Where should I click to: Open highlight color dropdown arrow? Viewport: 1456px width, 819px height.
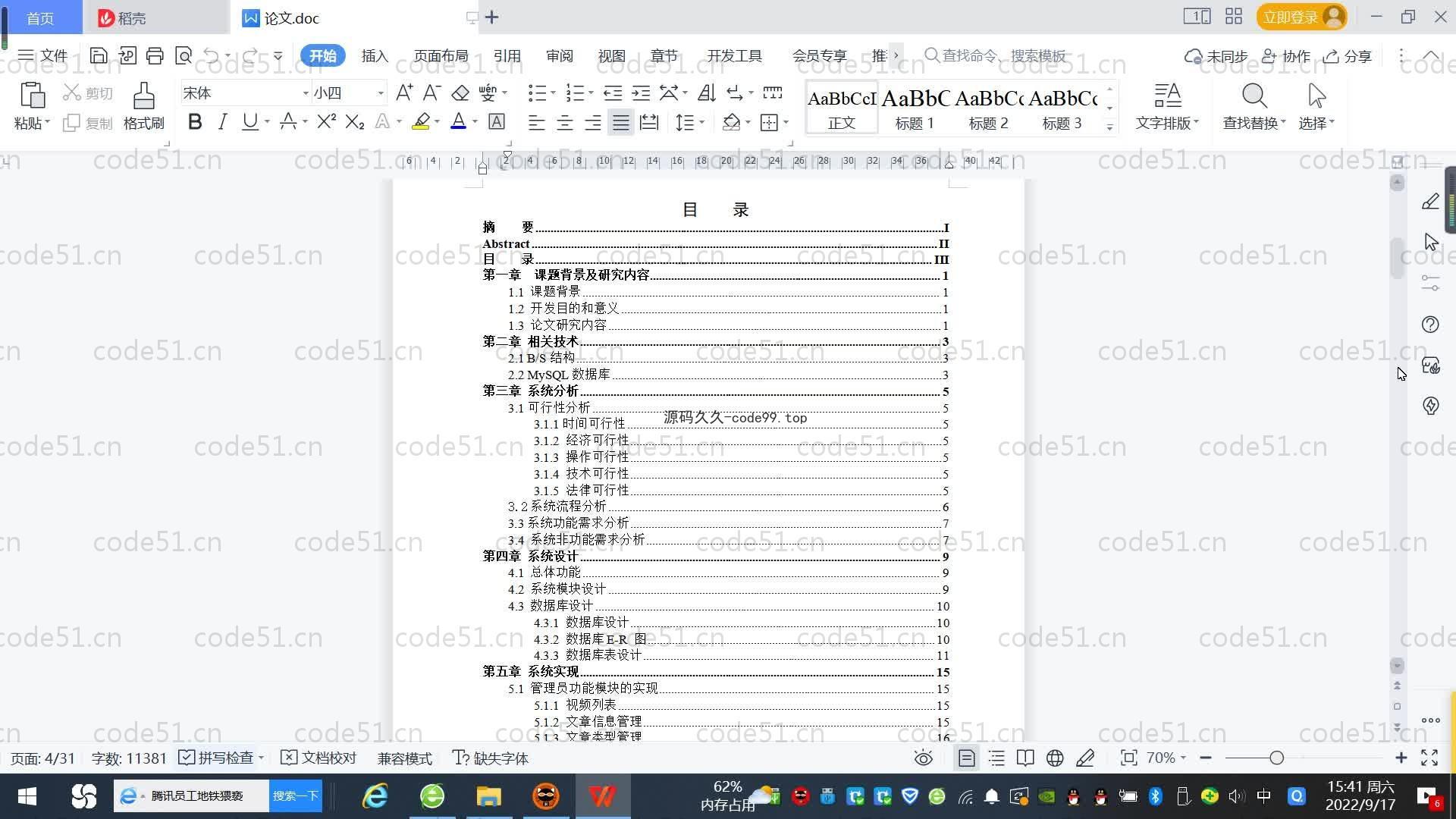coord(437,122)
